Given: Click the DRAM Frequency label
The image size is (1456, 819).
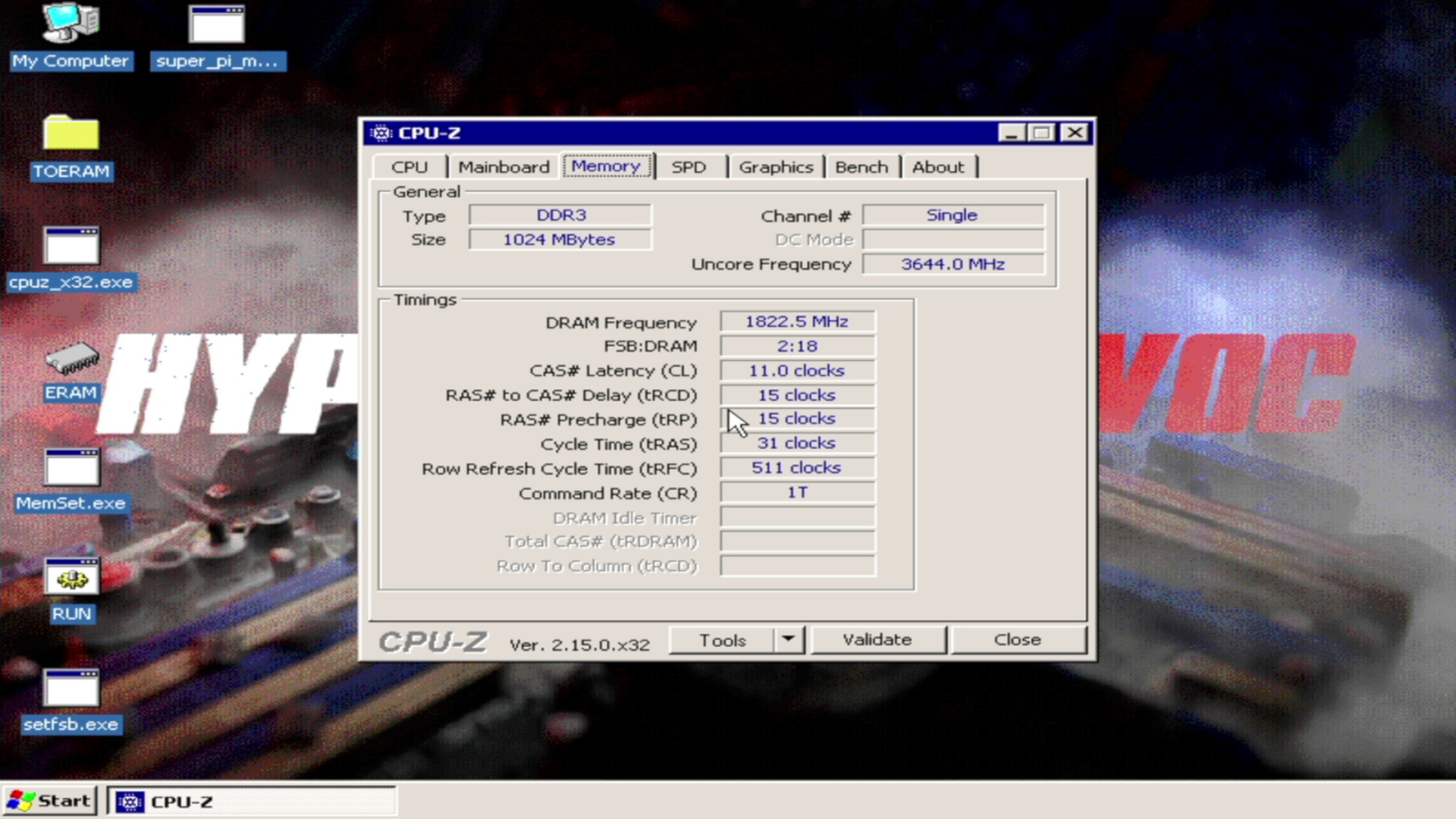Looking at the screenshot, I should click(621, 323).
